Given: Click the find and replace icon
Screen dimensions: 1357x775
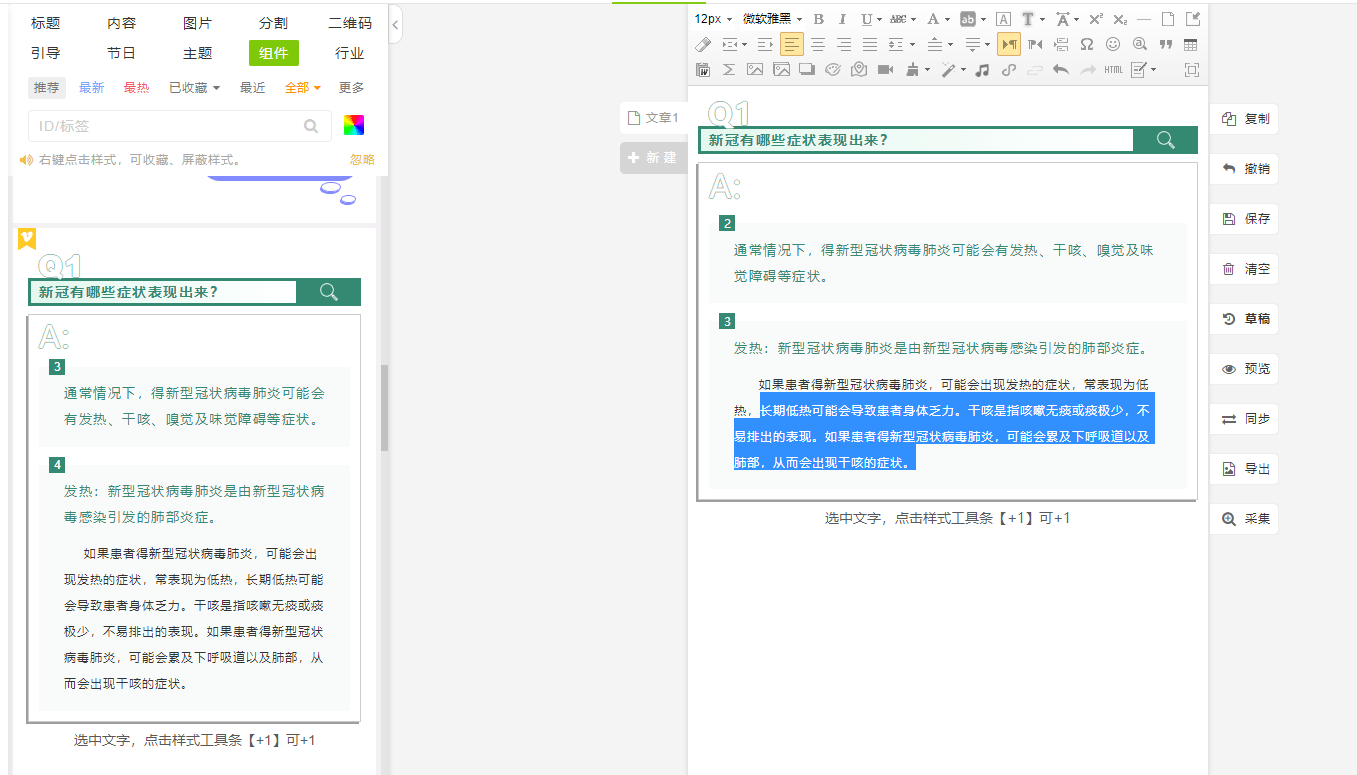Looking at the screenshot, I should pyautogui.click(x=1139, y=44).
